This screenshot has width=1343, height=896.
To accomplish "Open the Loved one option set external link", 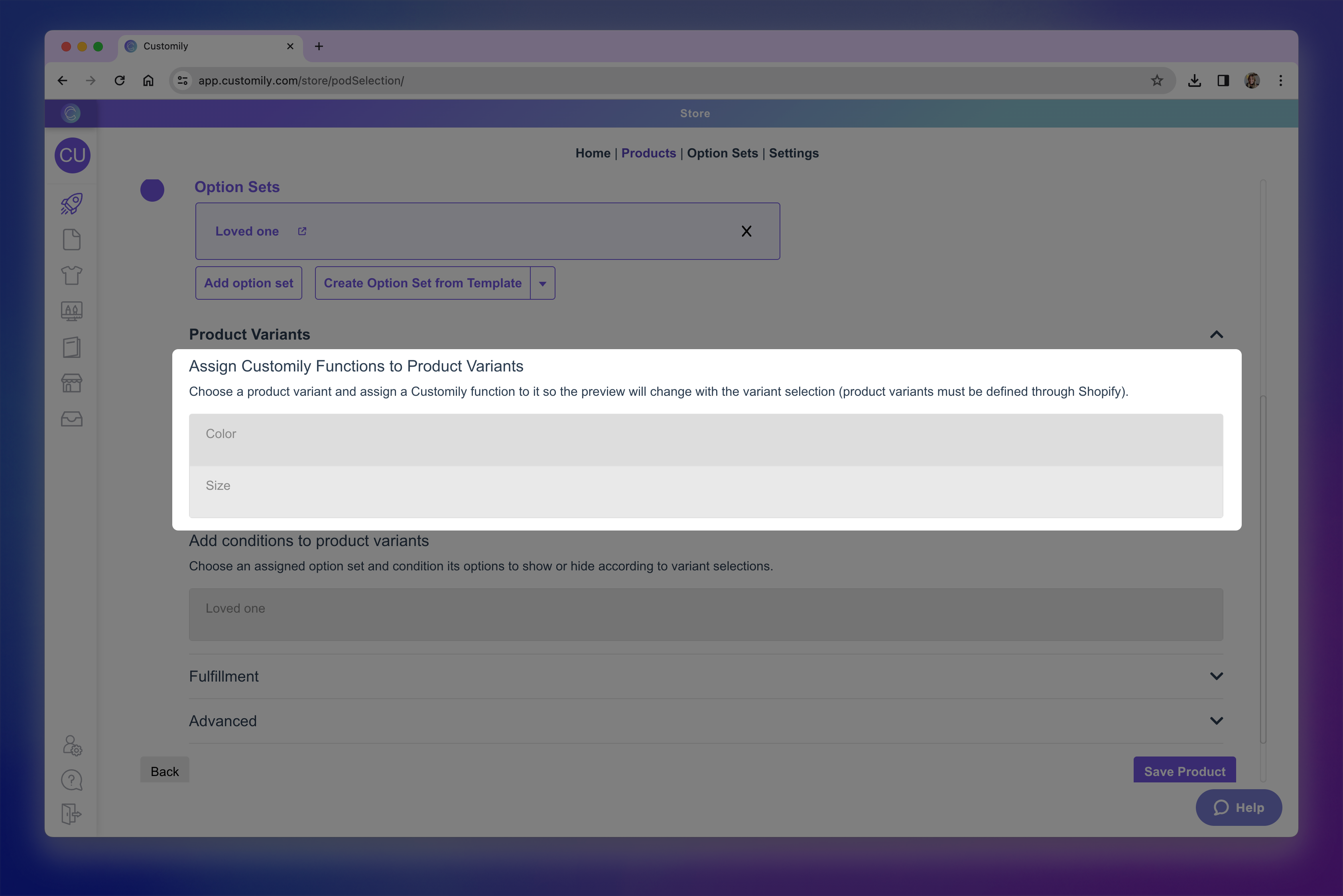I will [302, 231].
